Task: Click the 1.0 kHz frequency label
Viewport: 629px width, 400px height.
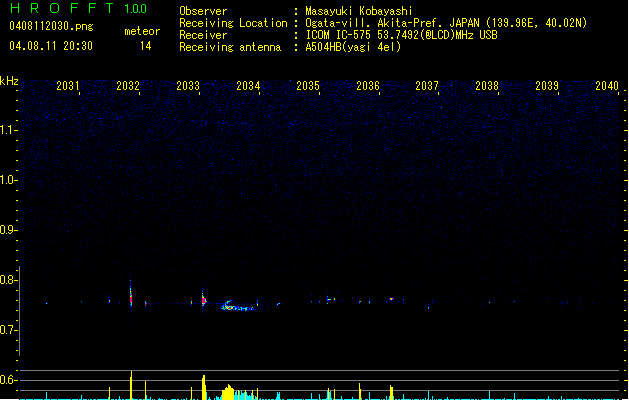Action: (8, 180)
